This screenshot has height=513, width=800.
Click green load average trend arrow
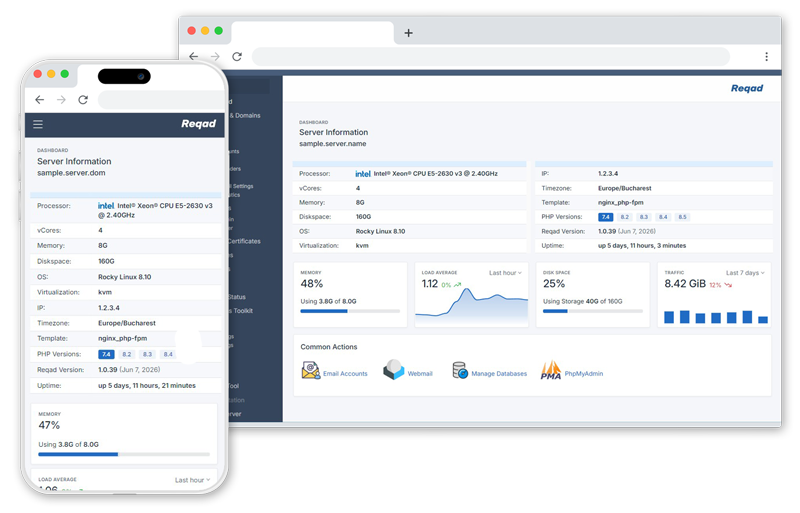[458, 284]
